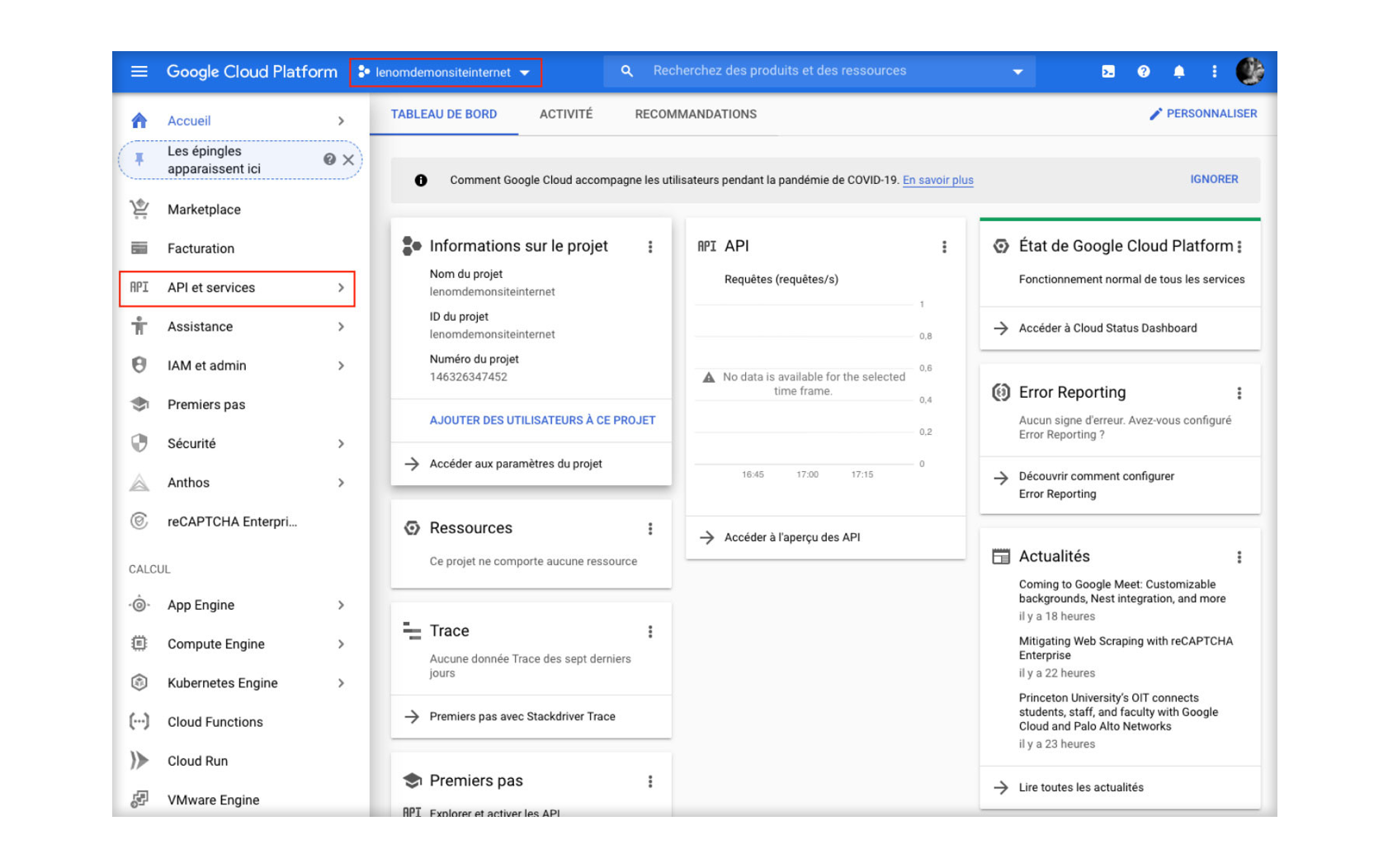This screenshot has width=1388, height=868.
Task: Switch to the RECOMMANDATIONS tab
Action: (696, 114)
